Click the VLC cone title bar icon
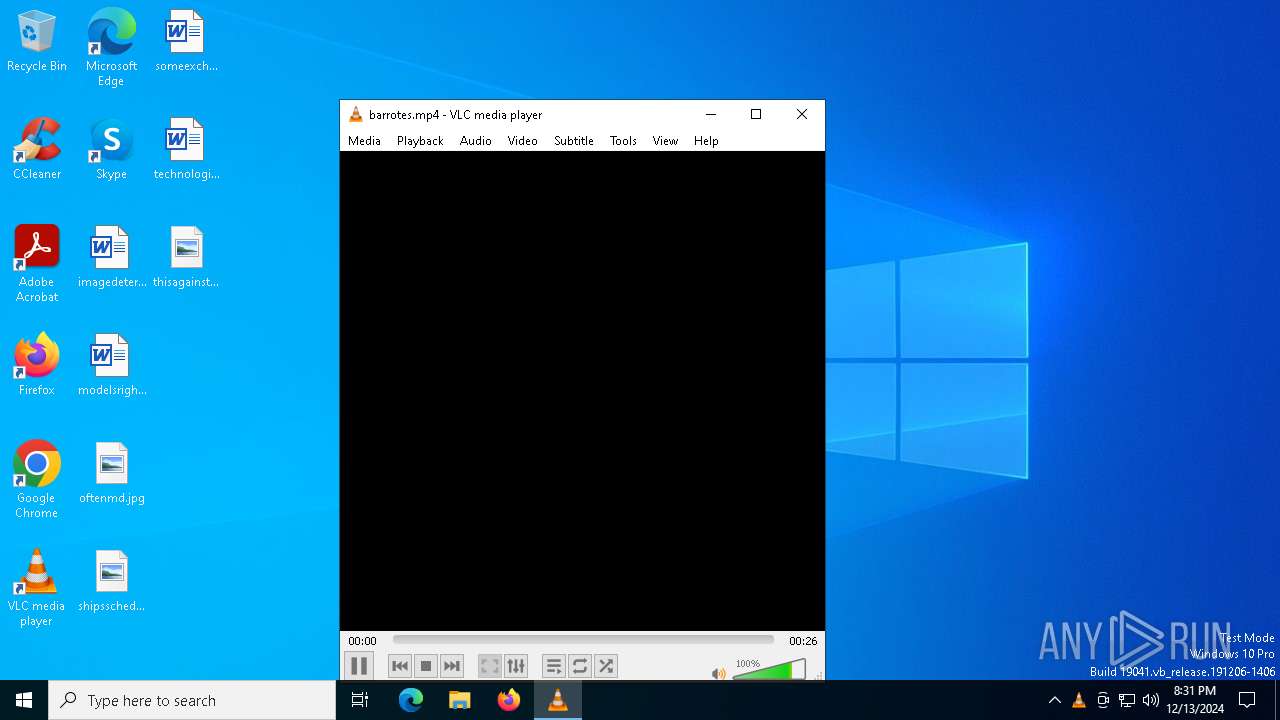The image size is (1280, 720). (x=355, y=114)
